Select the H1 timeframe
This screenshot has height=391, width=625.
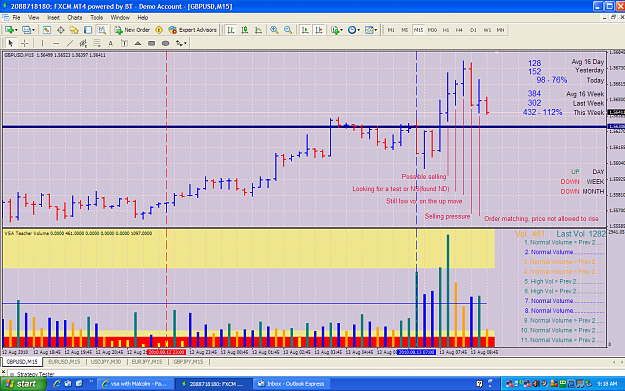click(446, 30)
